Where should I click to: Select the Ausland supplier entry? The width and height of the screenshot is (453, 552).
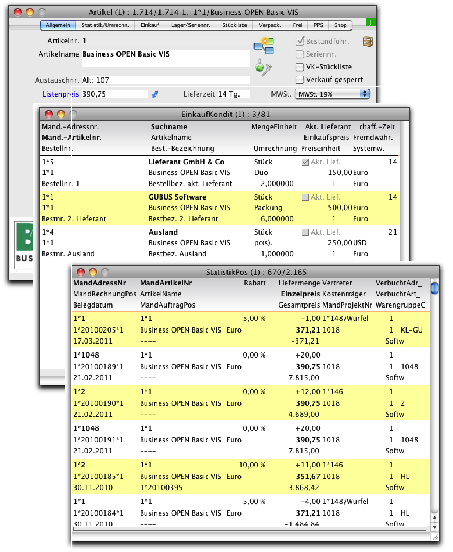tap(220, 243)
